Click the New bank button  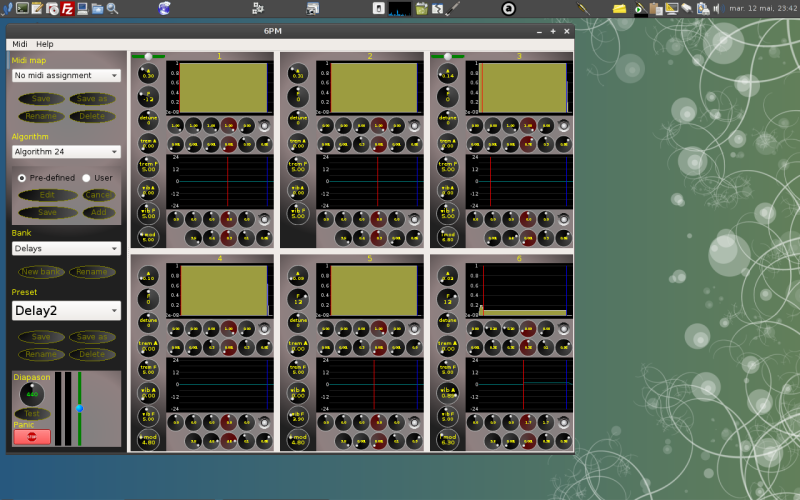(x=40, y=272)
